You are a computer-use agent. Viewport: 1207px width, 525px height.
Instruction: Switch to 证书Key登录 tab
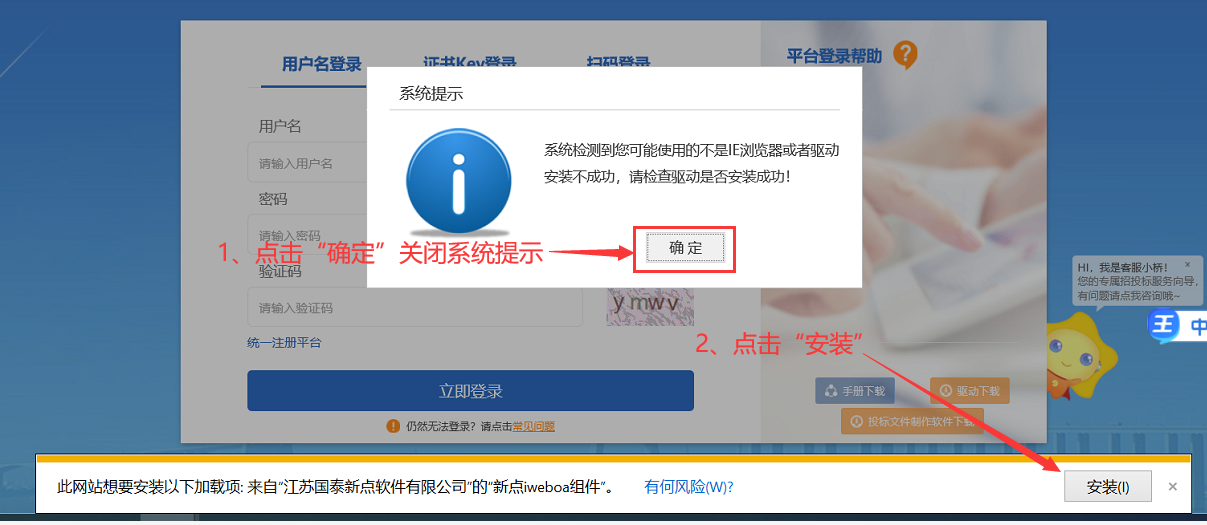pos(470,60)
